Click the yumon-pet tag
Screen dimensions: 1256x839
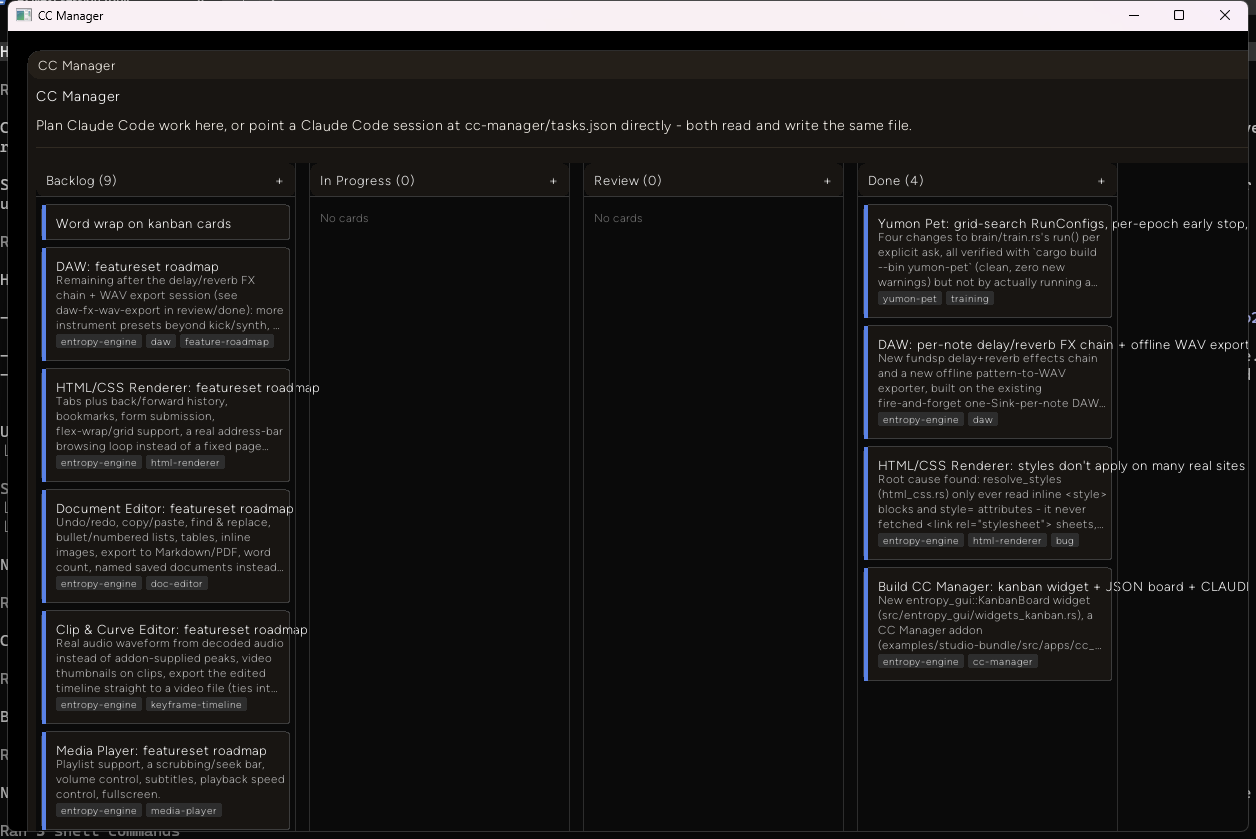910,299
